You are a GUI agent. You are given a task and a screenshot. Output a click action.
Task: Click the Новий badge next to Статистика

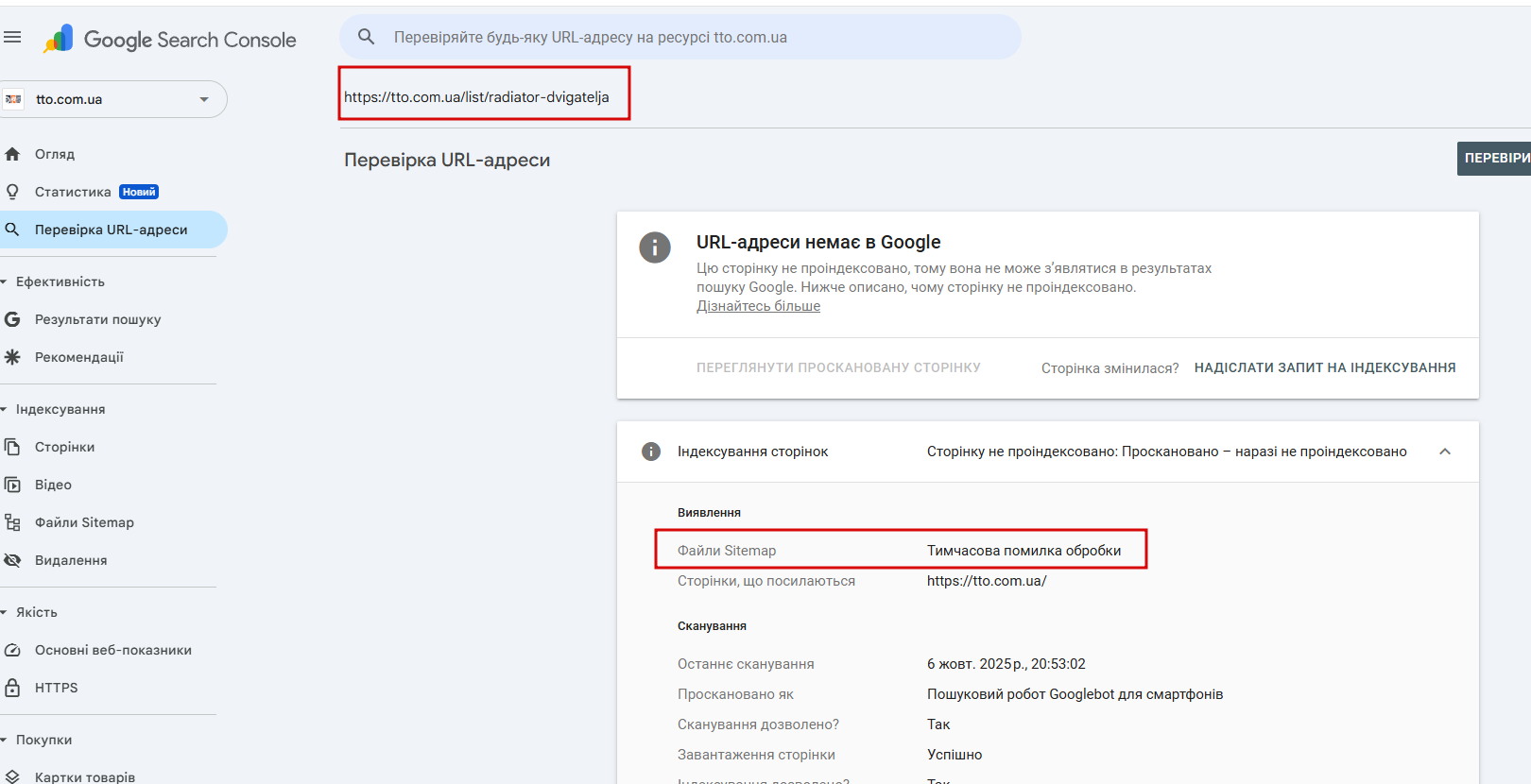coord(139,192)
